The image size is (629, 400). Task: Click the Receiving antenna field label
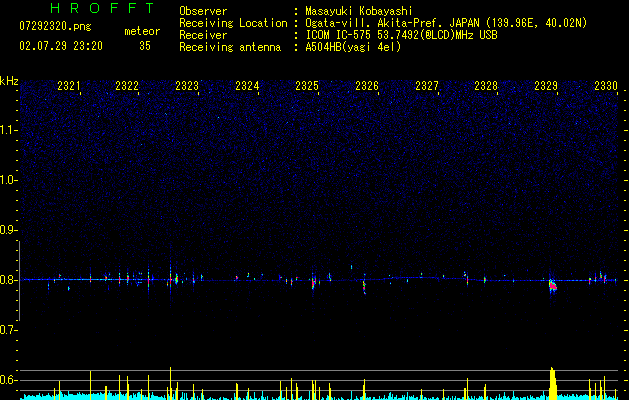230,47
